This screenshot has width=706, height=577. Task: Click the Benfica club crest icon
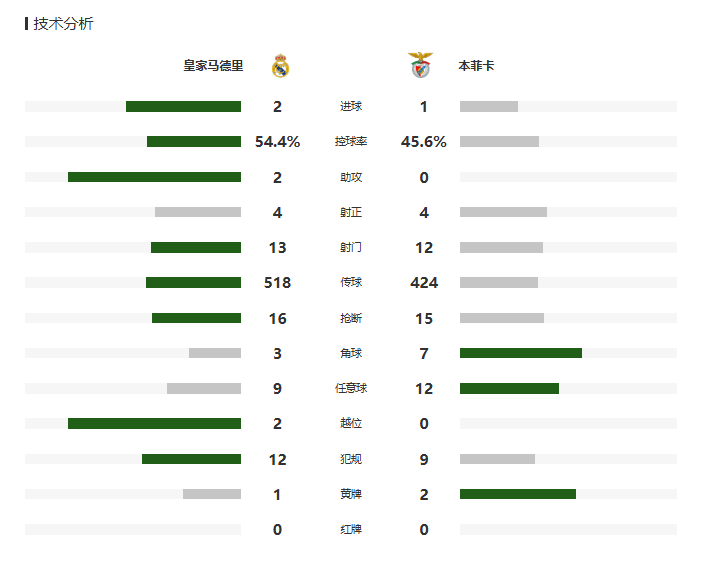pyautogui.click(x=420, y=66)
